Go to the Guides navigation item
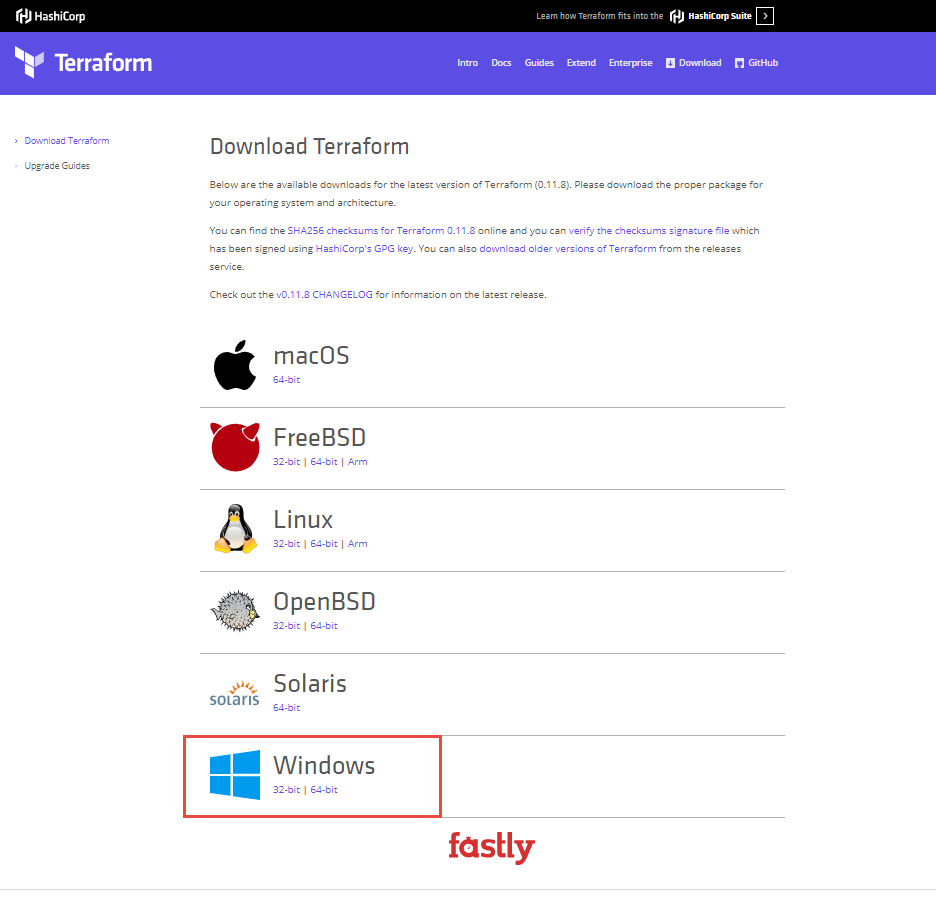Viewport: 936px width, 914px height. (539, 63)
